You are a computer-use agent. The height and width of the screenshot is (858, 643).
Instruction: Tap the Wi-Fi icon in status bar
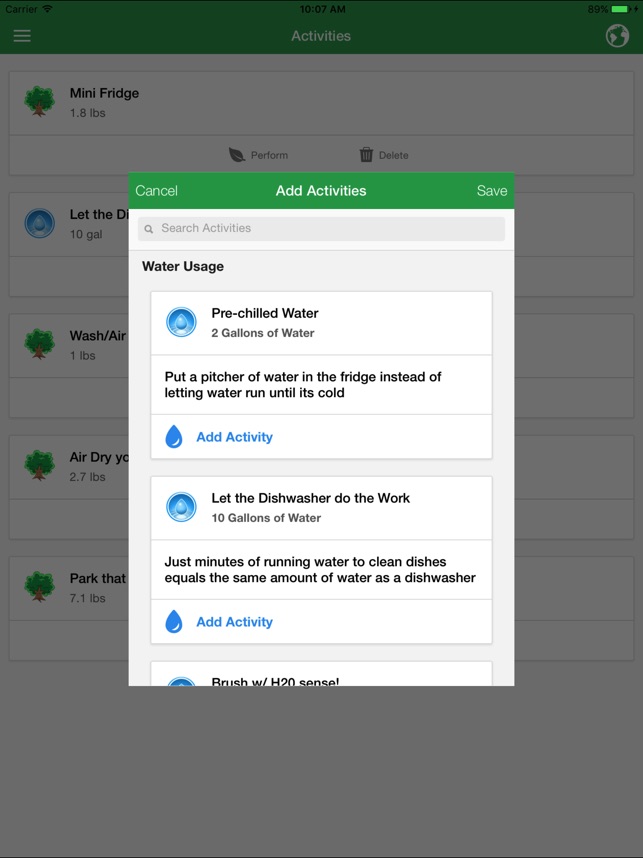tap(47, 9)
